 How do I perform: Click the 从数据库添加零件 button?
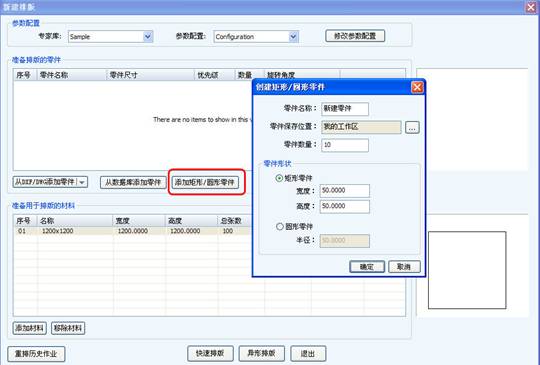(133, 182)
